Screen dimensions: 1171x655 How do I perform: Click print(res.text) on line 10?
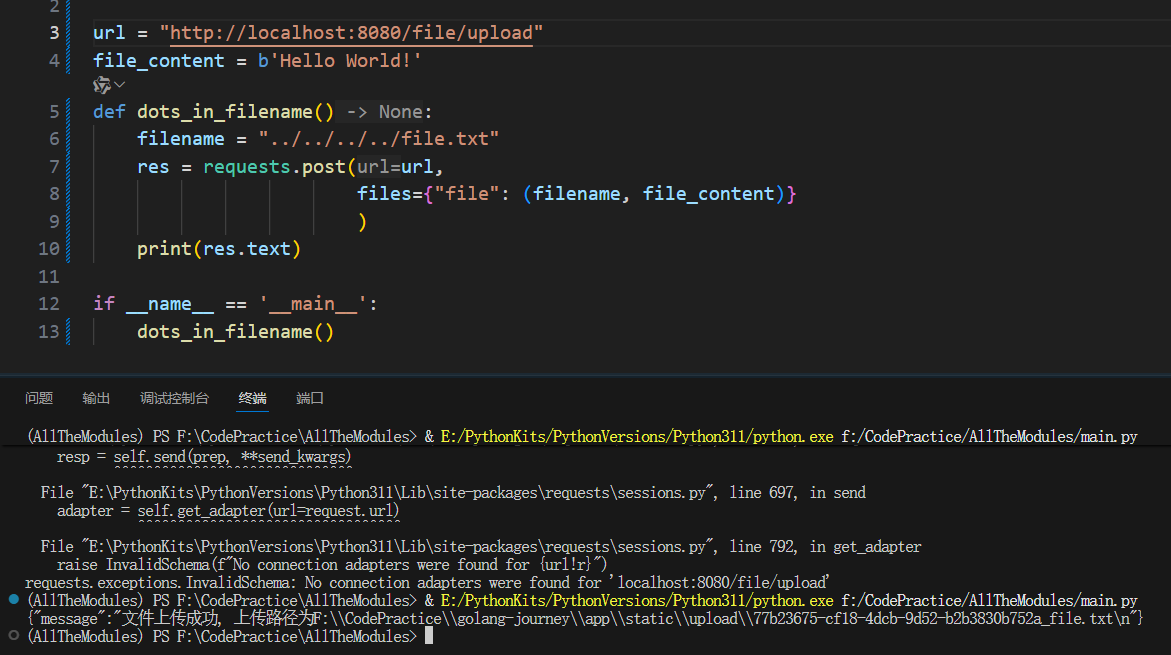coord(219,248)
